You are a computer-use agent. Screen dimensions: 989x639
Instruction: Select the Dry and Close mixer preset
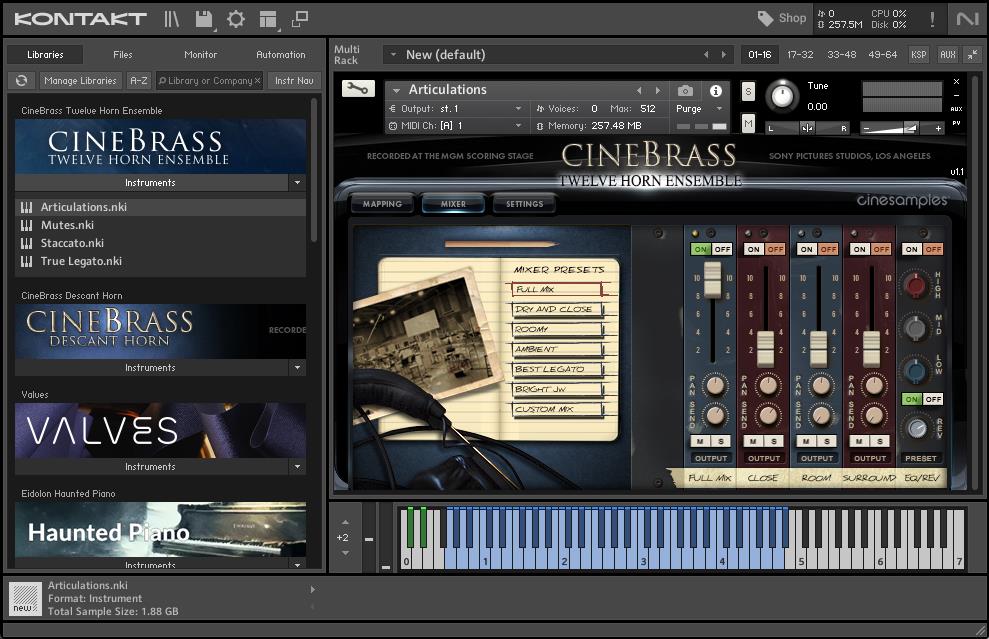coord(556,309)
